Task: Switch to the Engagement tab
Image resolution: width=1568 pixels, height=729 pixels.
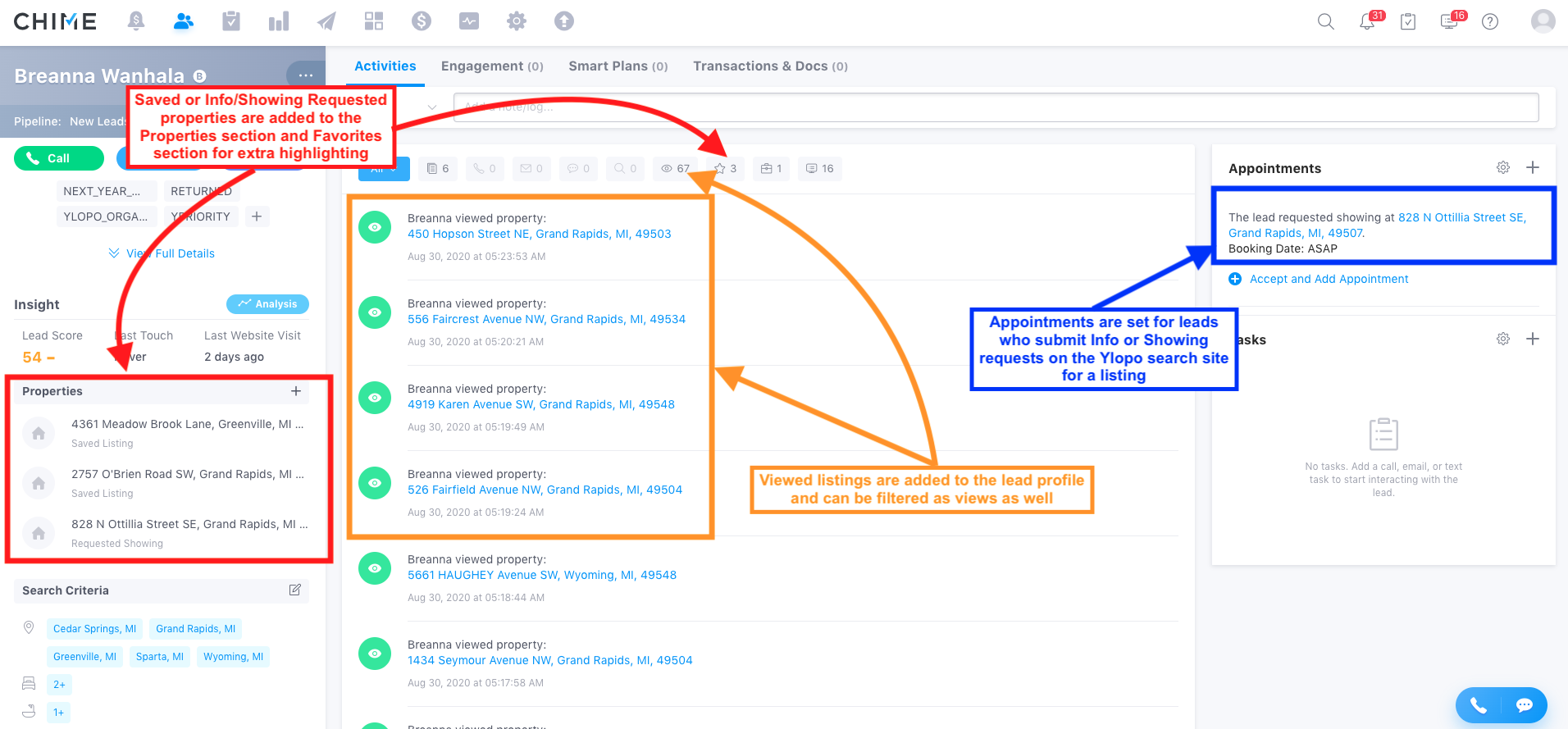Action: tap(492, 66)
